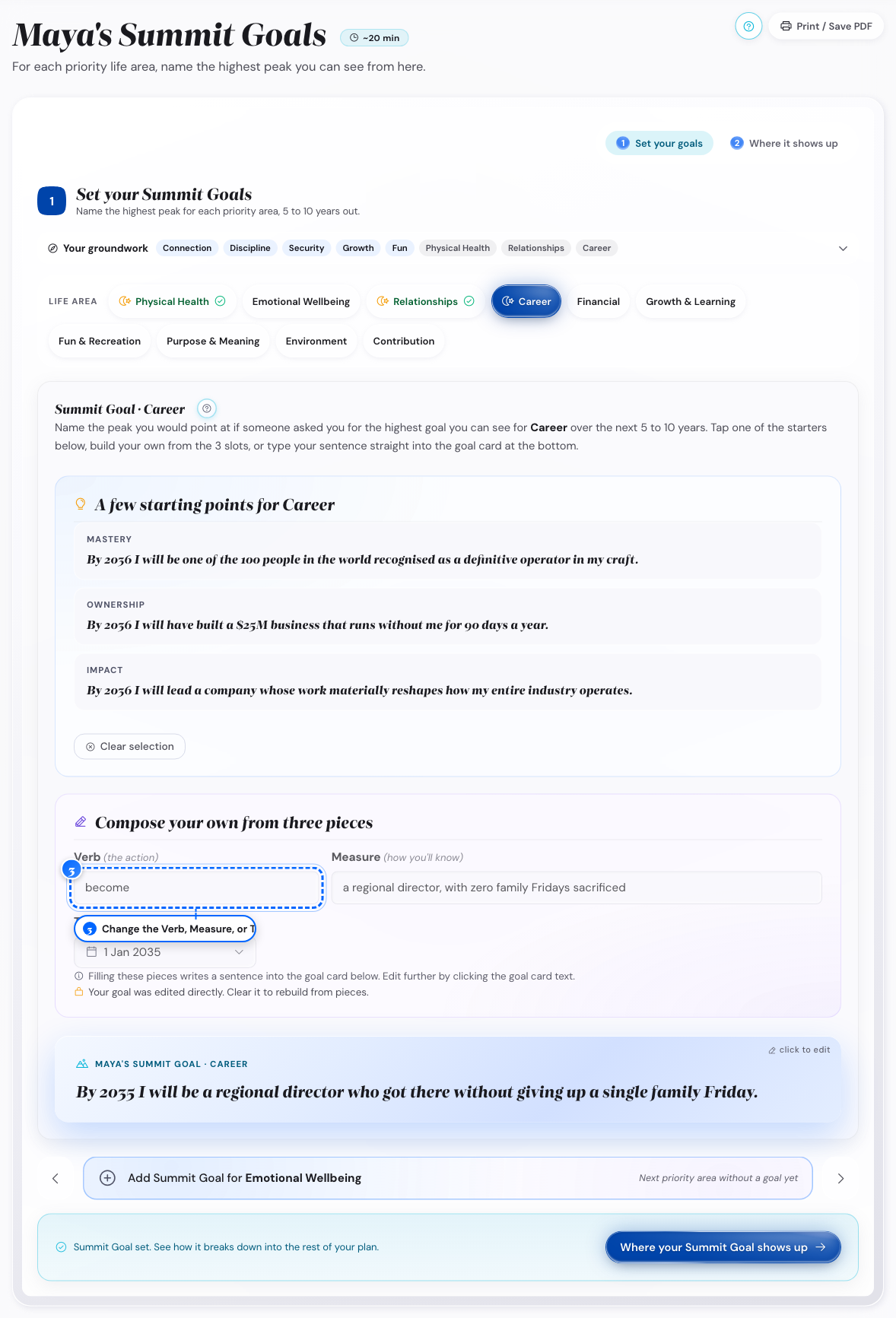
Task: Open the 1 Jan 2035 date dropdown
Action: click(165, 951)
